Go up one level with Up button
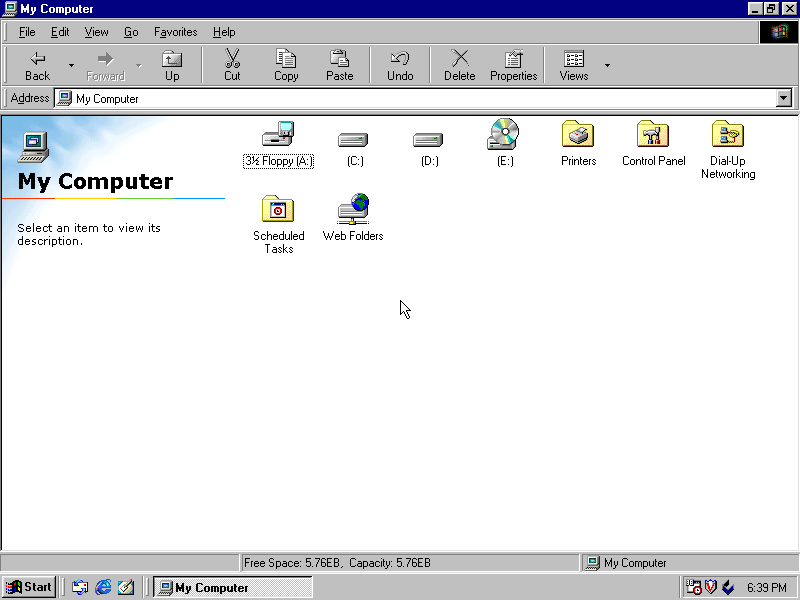 coord(172,66)
